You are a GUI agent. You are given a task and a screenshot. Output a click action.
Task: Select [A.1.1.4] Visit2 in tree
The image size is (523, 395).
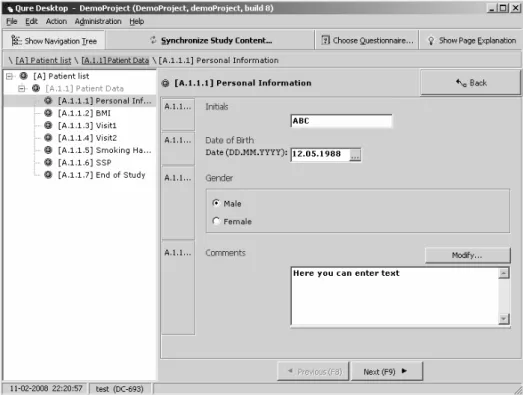pos(87,137)
